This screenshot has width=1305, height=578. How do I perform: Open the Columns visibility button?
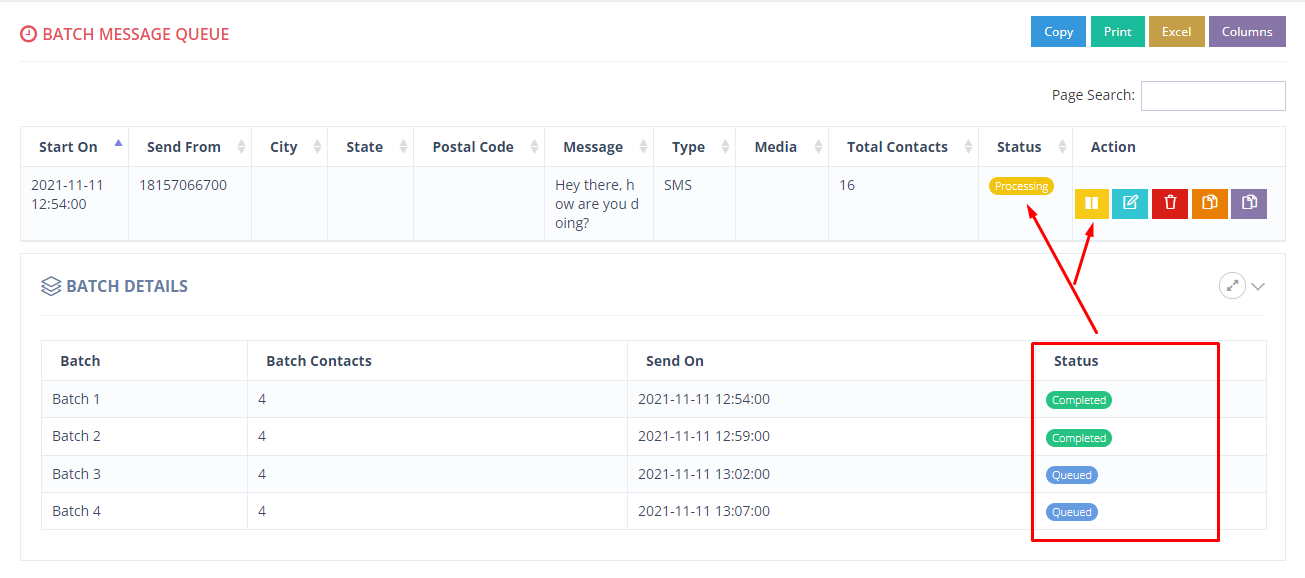[x=1247, y=32]
